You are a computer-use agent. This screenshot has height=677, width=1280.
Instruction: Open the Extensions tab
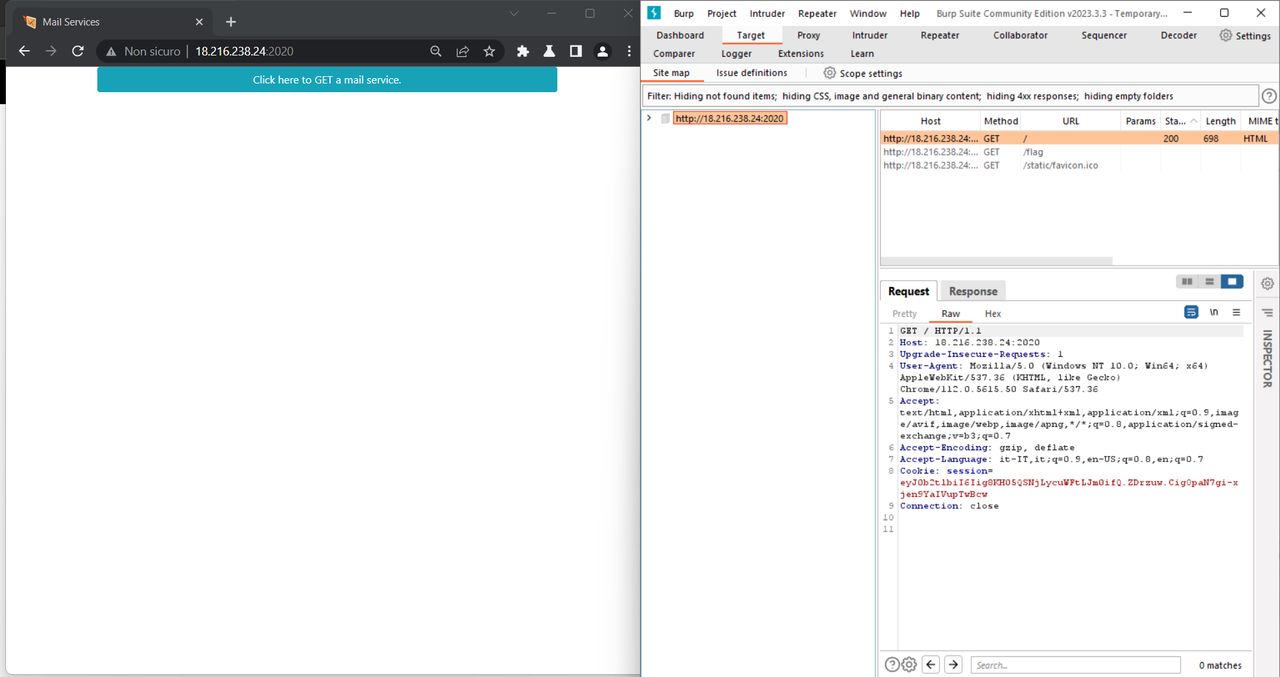[801, 54]
